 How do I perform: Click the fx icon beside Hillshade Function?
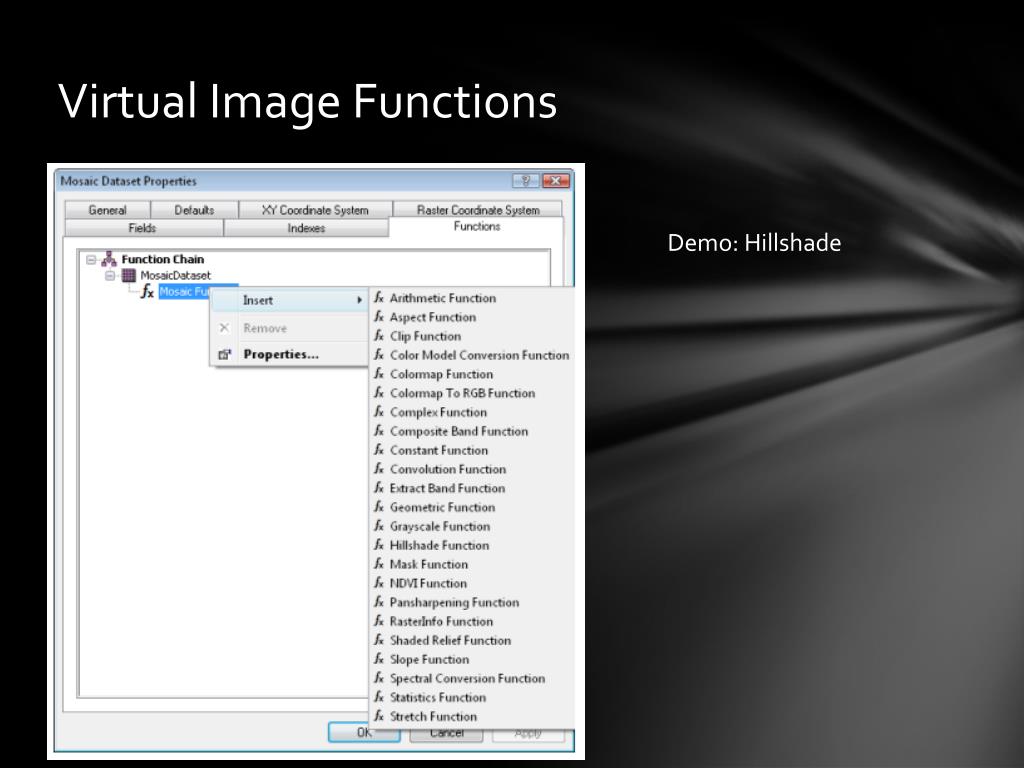(x=379, y=545)
